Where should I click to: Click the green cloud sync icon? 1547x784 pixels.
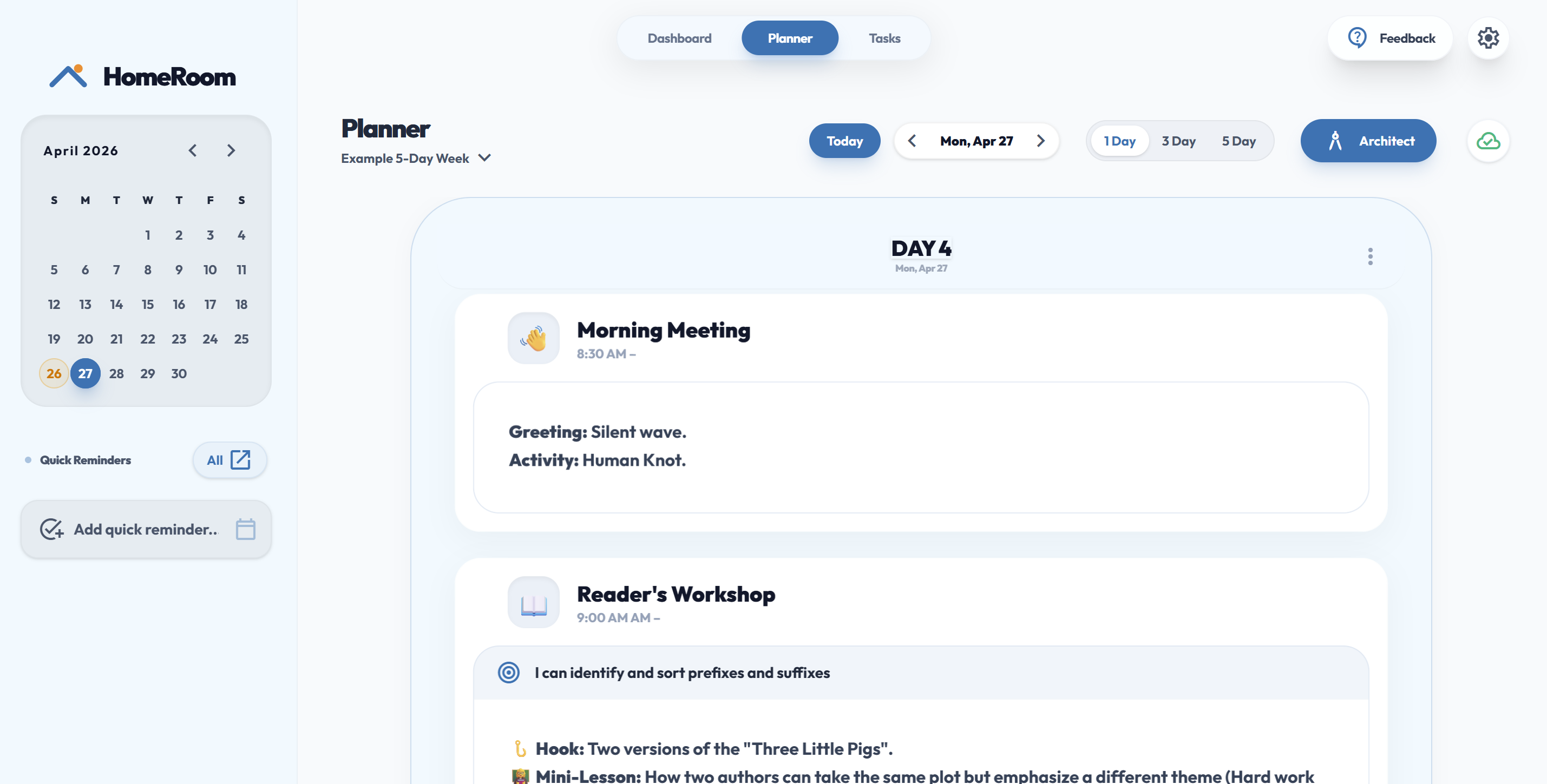[x=1488, y=141]
